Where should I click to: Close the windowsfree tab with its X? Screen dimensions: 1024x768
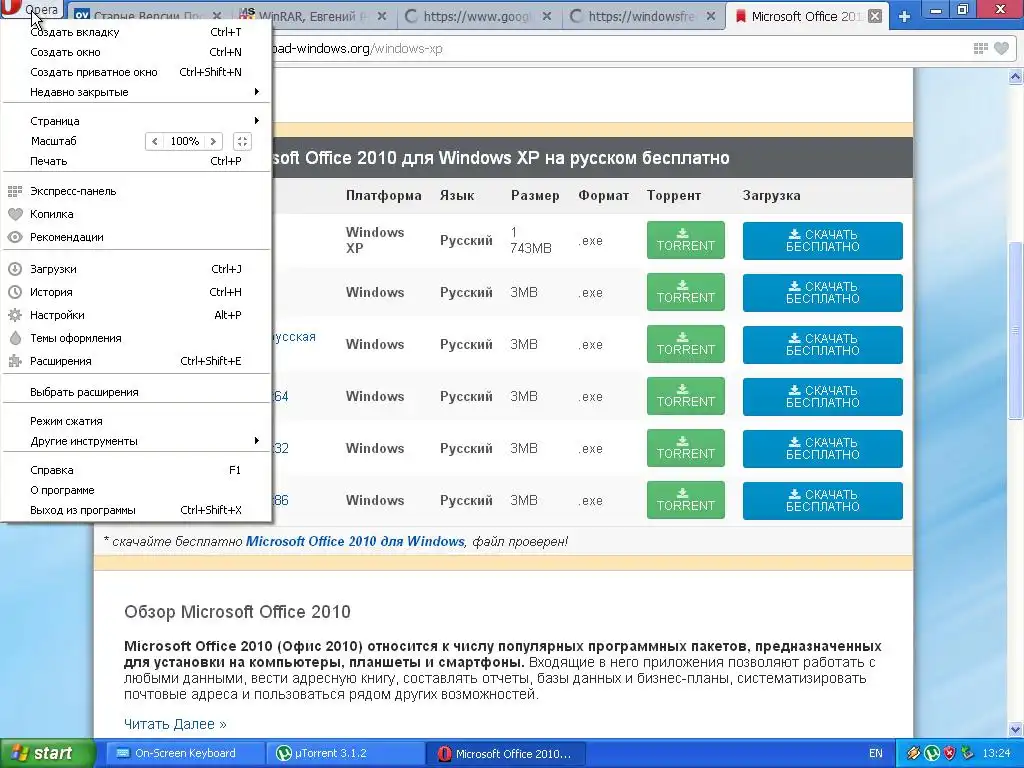pyautogui.click(x=711, y=16)
